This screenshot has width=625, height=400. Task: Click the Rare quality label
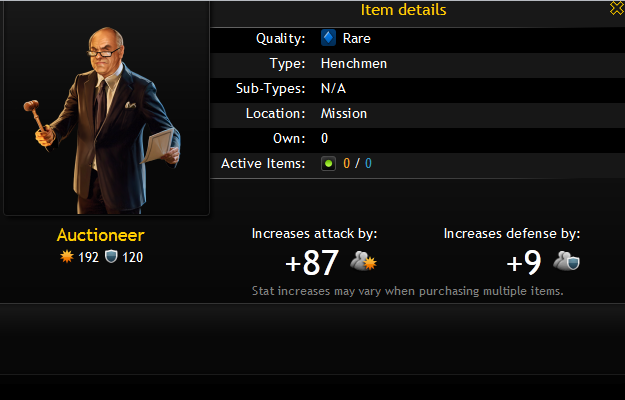pyautogui.click(x=357, y=39)
